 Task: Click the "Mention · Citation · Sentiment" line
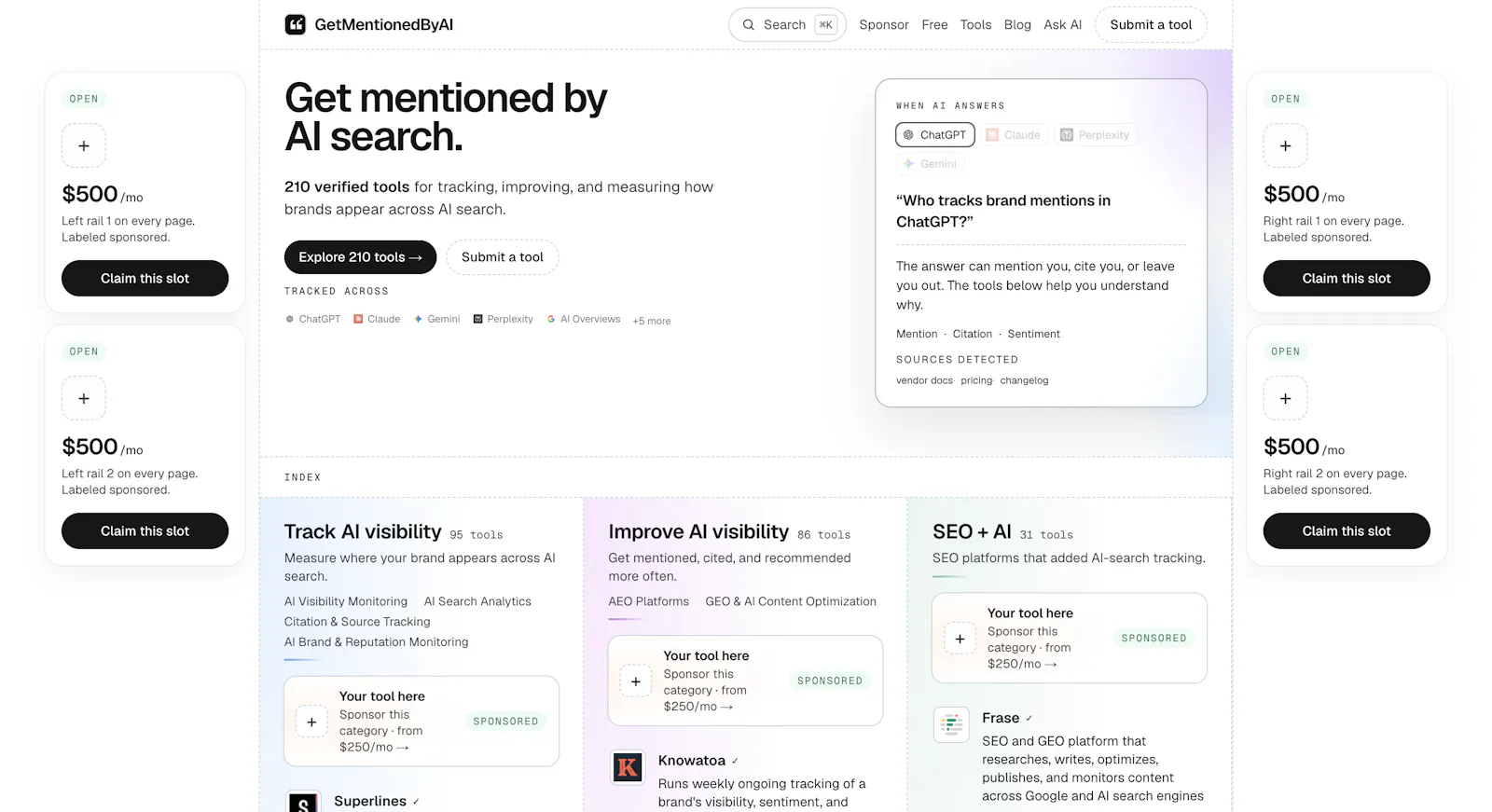click(978, 334)
